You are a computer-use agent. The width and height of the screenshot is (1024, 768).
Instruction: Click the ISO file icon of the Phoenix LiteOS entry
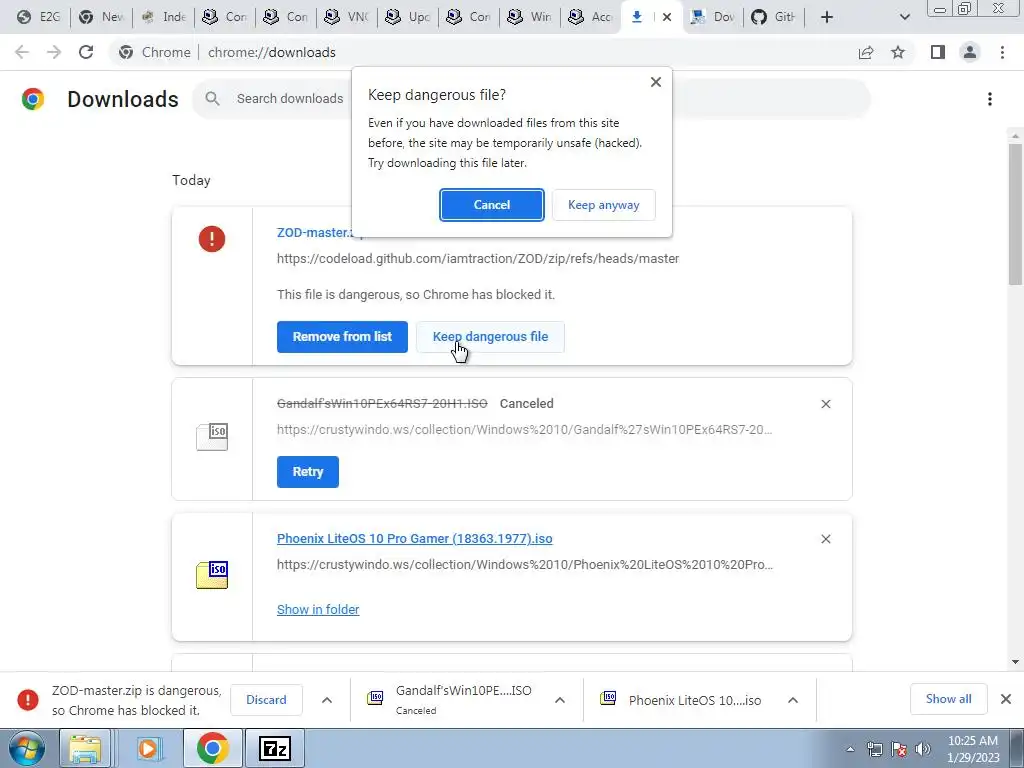212,575
